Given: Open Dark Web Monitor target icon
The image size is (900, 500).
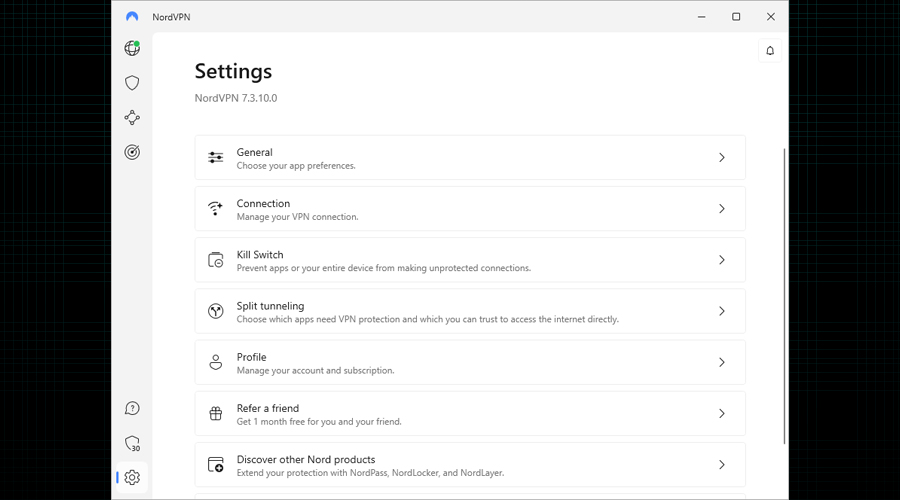Looking at the screenshot, I should point(132,152).
